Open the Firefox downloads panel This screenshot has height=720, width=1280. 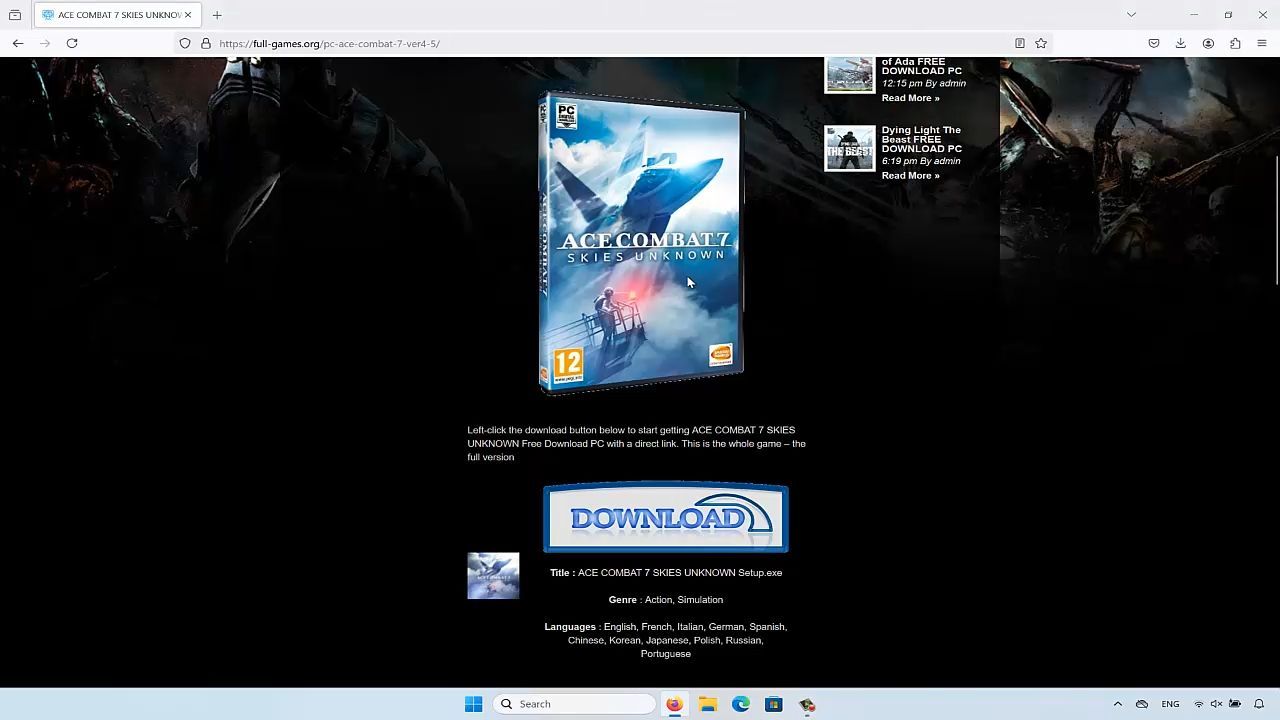point(1181,43)
